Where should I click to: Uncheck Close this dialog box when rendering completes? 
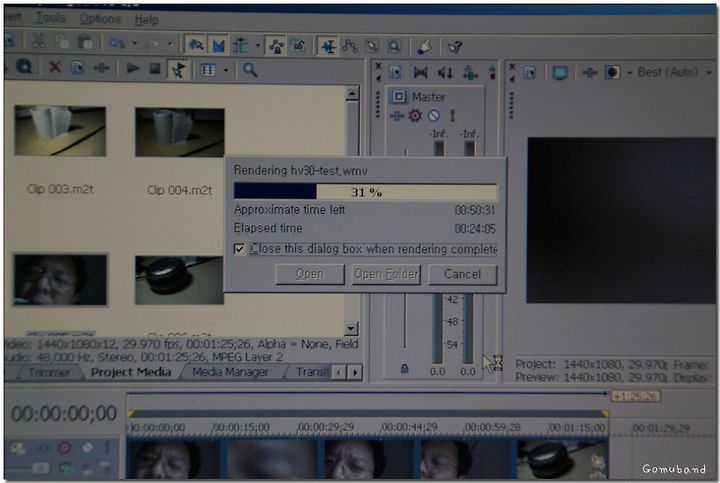pyautogui.click(x=239, y=248)
